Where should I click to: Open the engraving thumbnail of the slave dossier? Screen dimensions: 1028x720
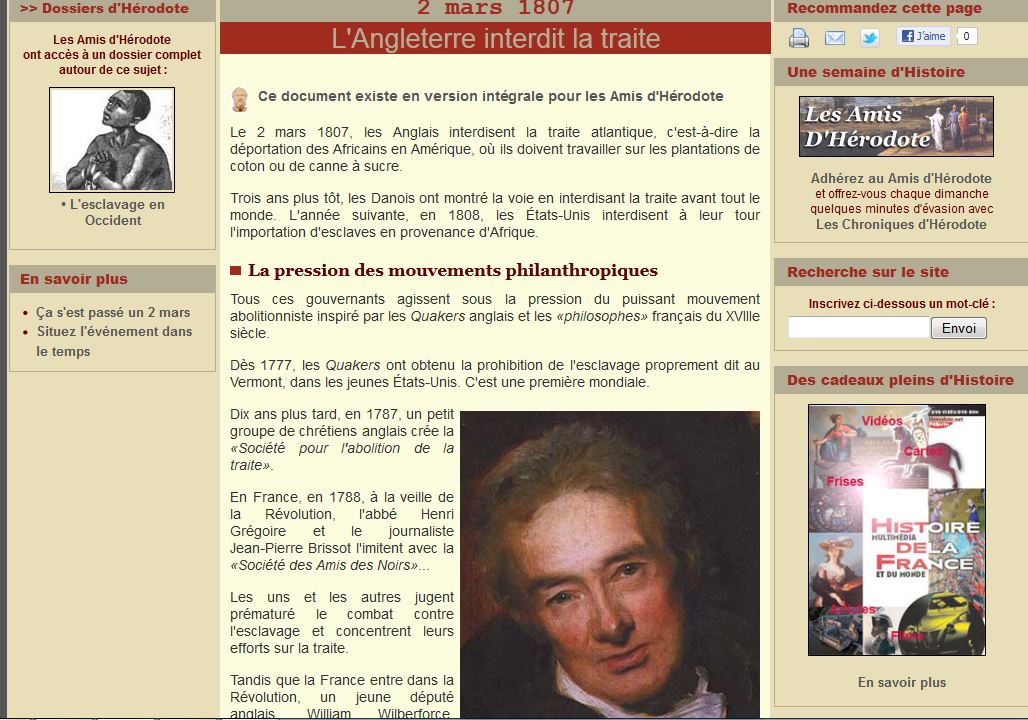pyautogui.click(x=112, y=140)
